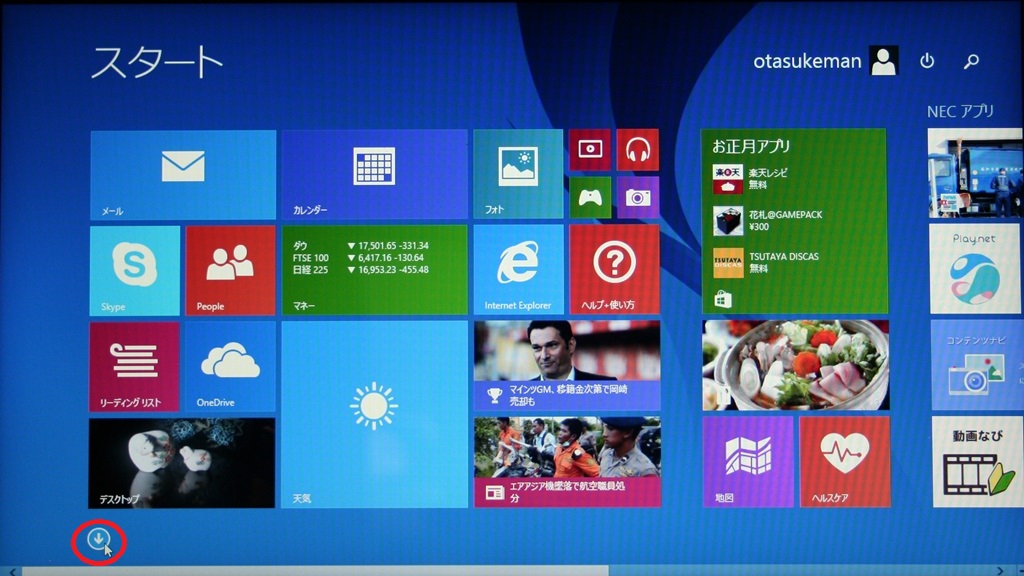The height and width of the screenshot is (576, 1024).
Task: Select 花札@GAMEPACK in the Store tile
Action: [x=767, y=221]
